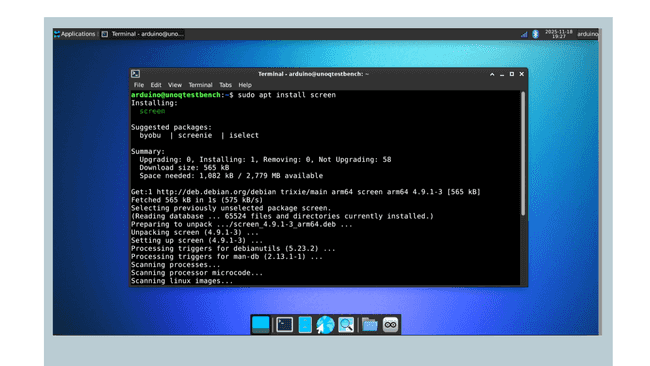650x366 pixels.
Task: Open the arduino user menu in the top panel
Action: coord(587,34)
